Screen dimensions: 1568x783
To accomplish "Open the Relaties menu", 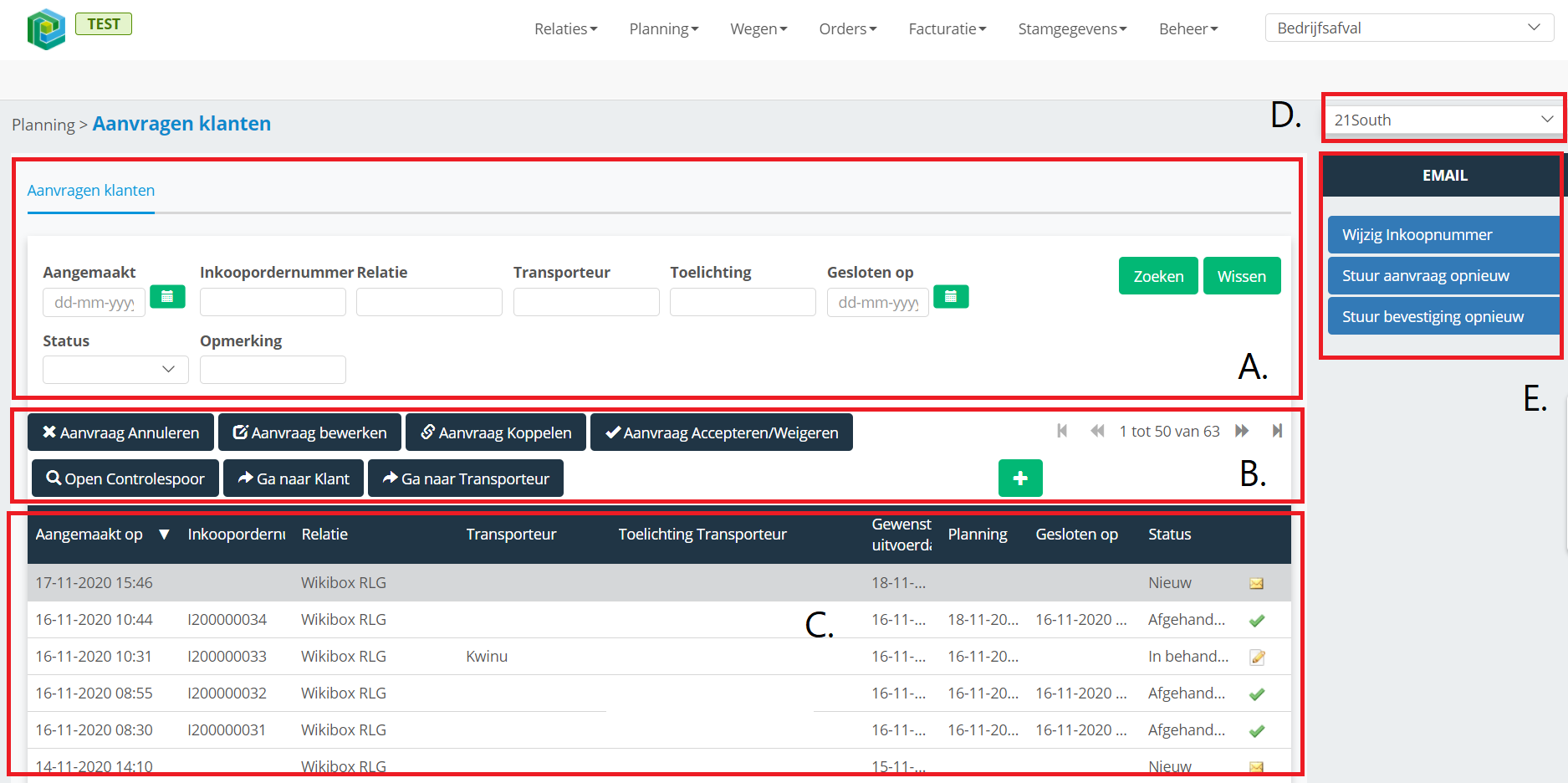I will tap(566, 29).
